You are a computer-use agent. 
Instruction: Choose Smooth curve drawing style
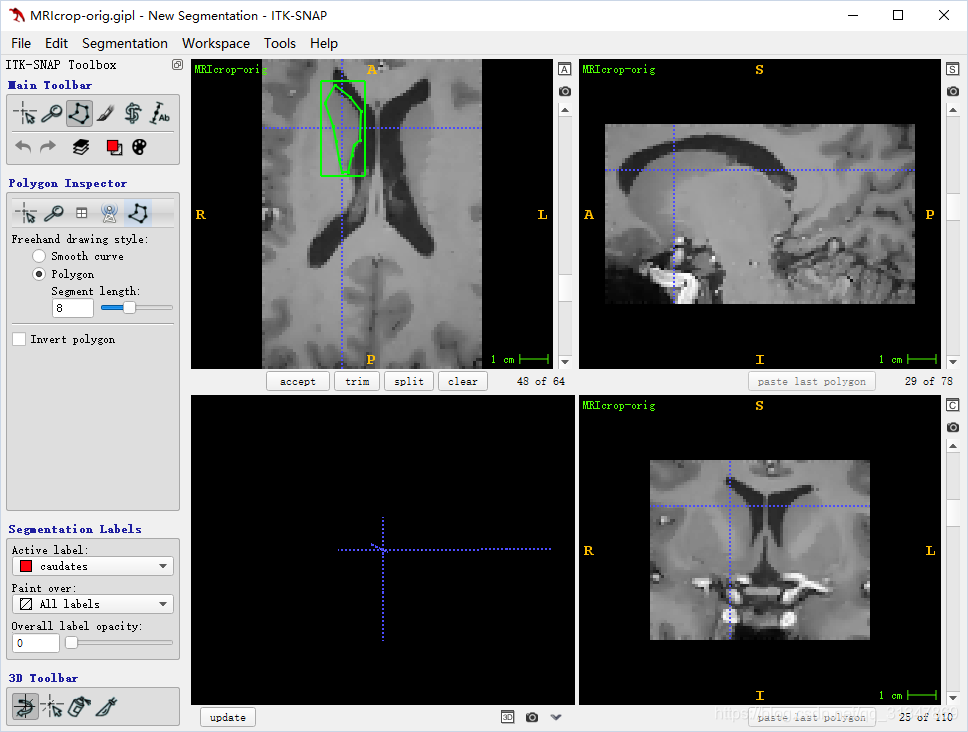click(39, 256)
